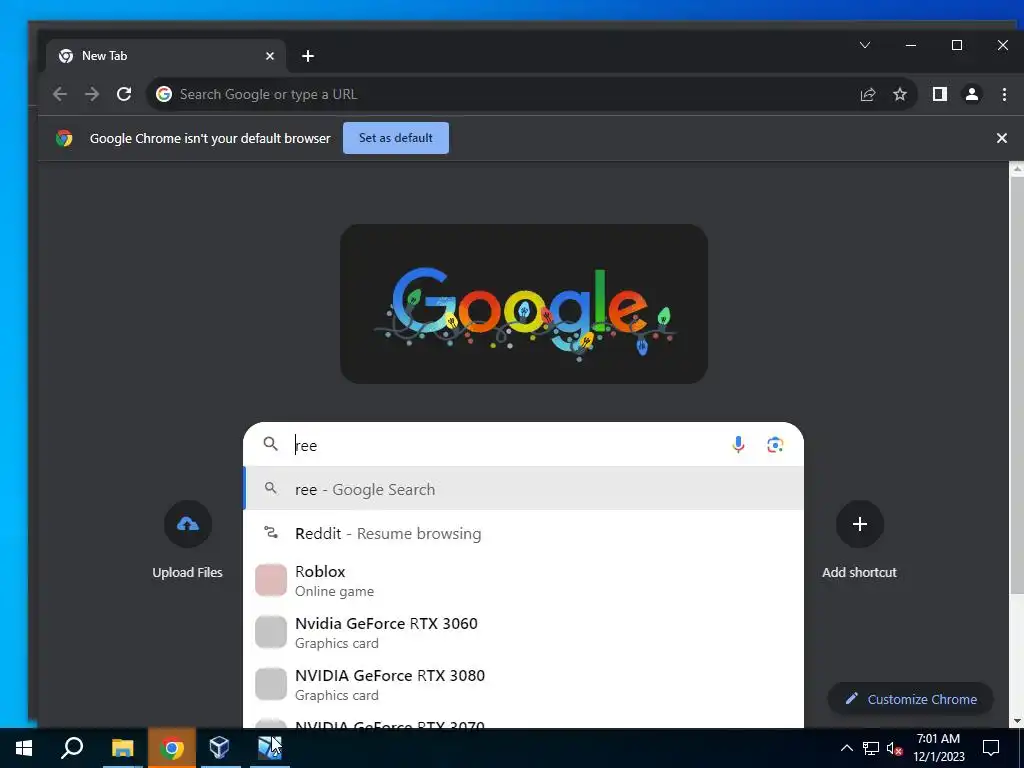
Task: Open Google Lens image search icon
Action: [x=775, y=445]
